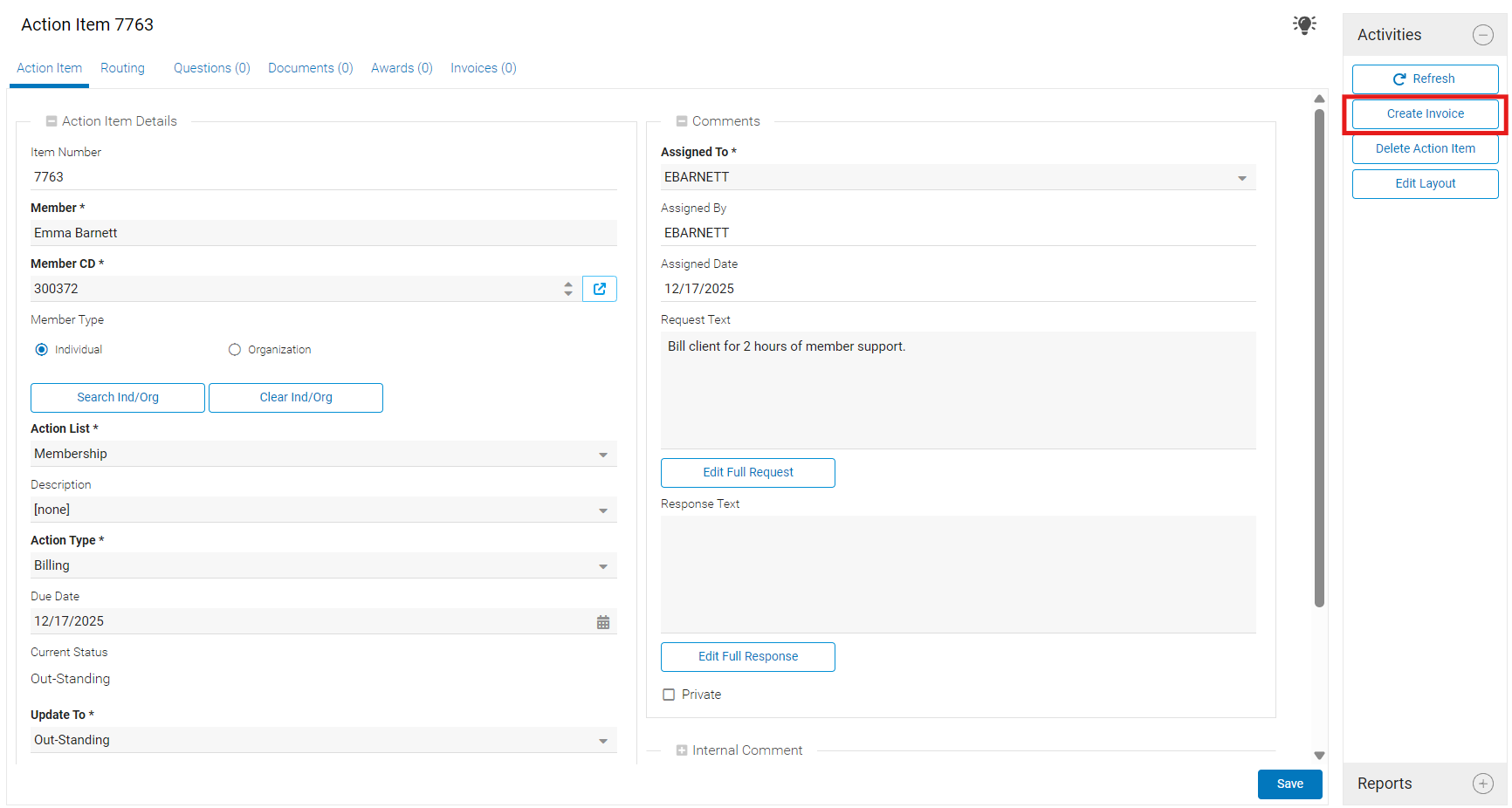Save the action item

tap(1289, 784)
